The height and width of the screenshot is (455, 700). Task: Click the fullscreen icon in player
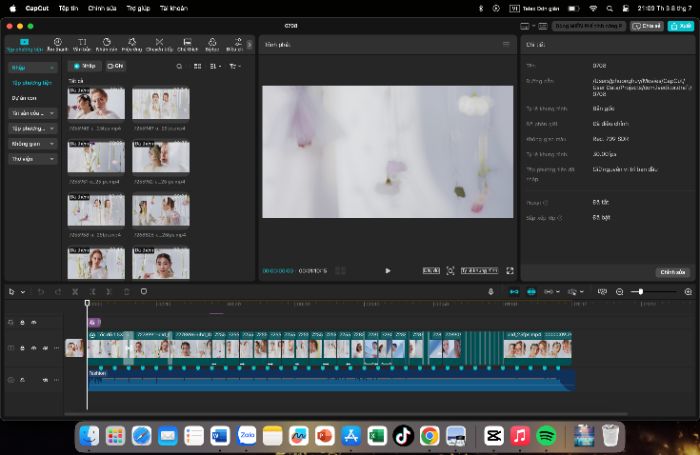click(510, 271)
